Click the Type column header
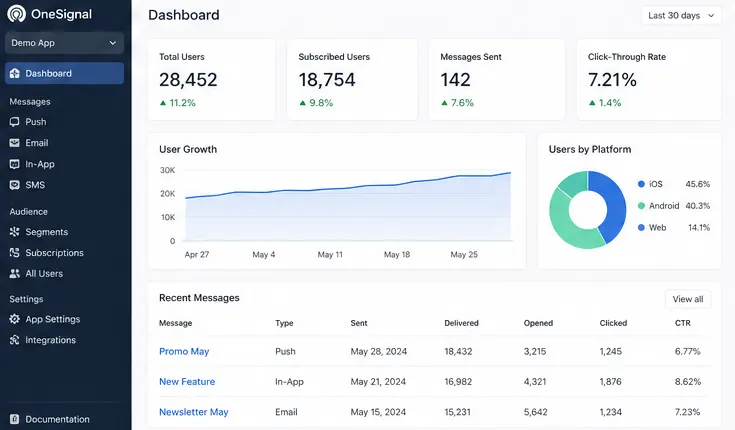This screenshot has width=735, height=430. (284, 323)
